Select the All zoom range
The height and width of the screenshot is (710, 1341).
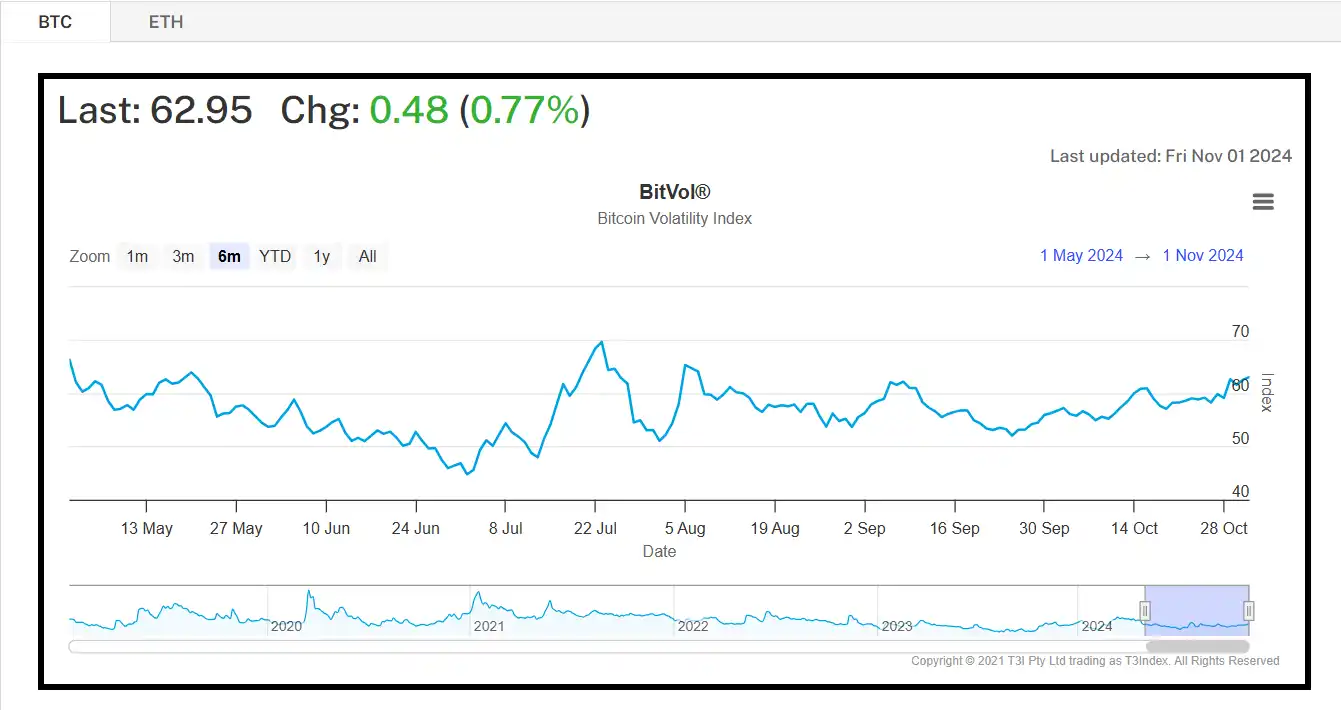[x=366, y=256]
